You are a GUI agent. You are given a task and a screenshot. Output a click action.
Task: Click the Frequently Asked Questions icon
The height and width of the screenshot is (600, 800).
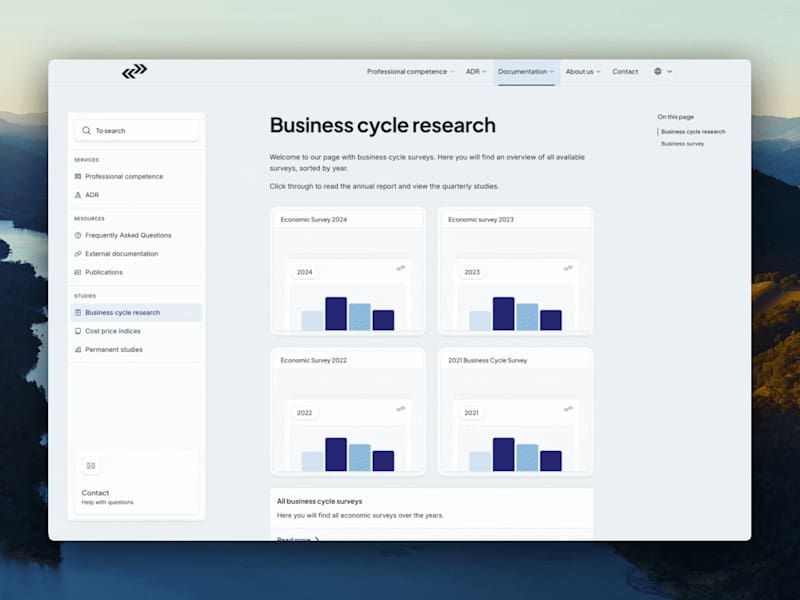coord(78,235)
